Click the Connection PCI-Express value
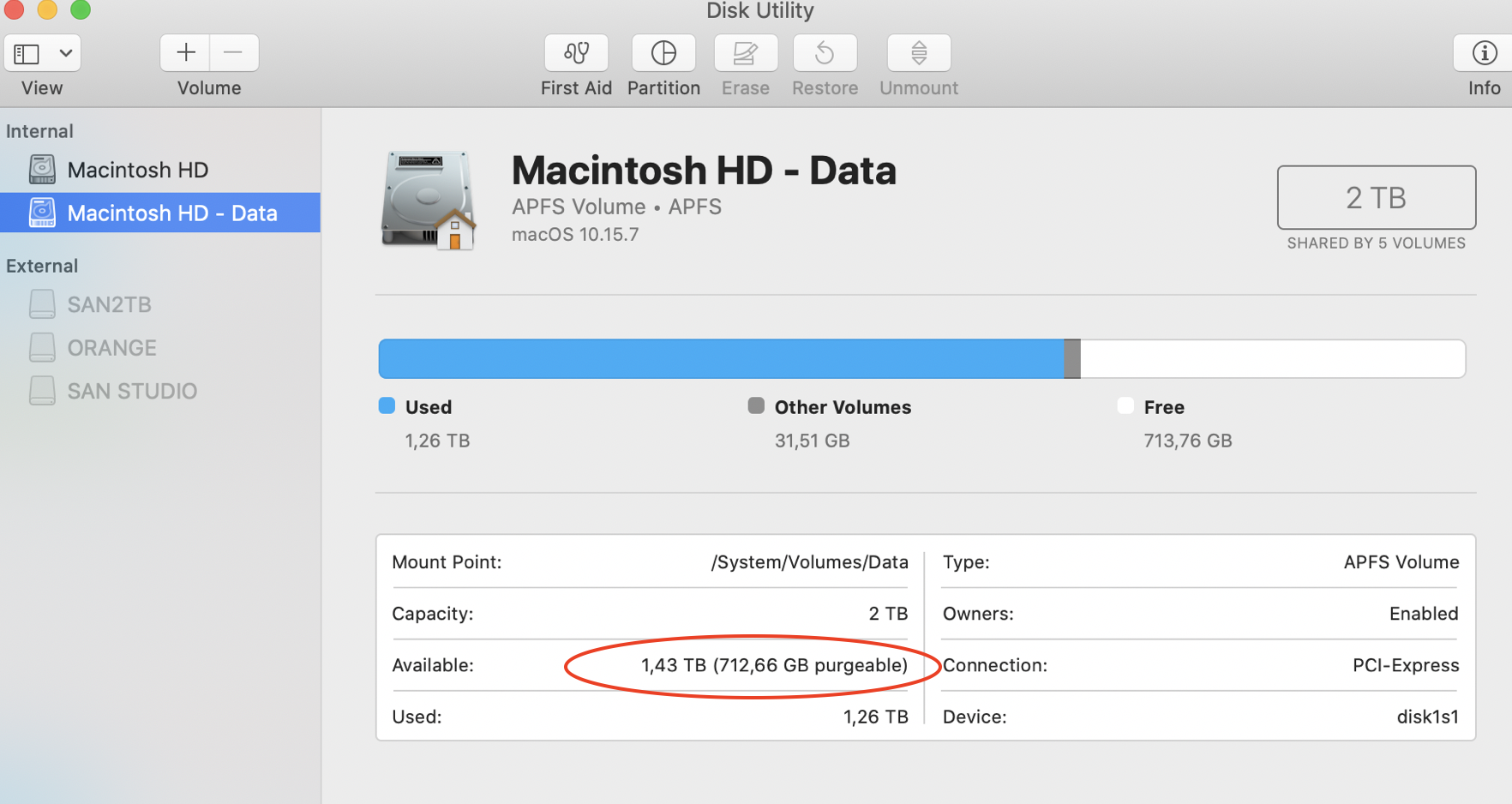Viewport: 1512px width, 804px height. pyautogui.click(x=1406, y=665)
